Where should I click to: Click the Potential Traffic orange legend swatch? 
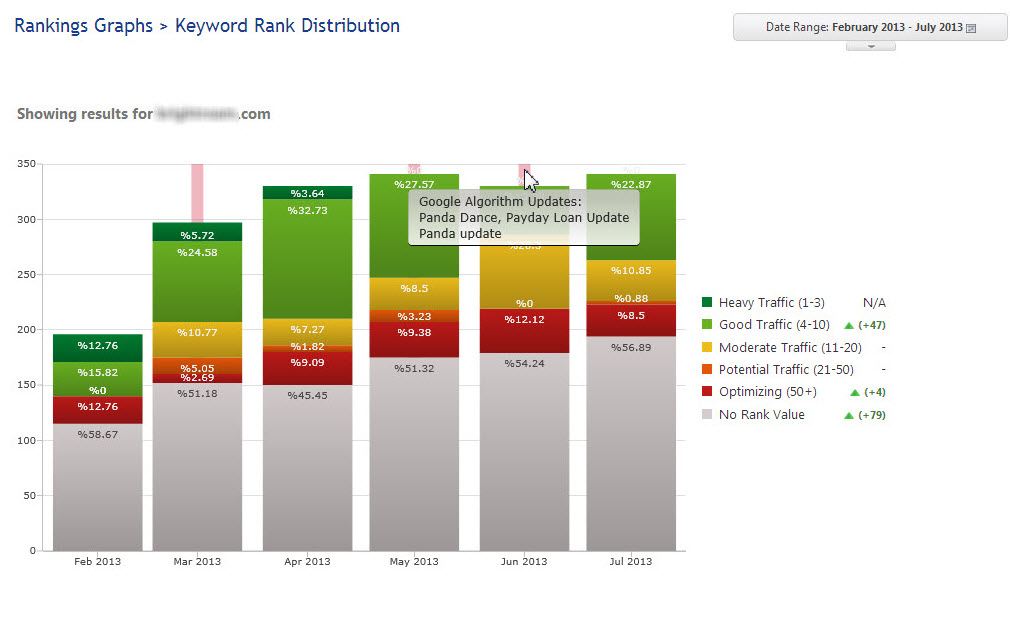(x=707, y=370)
